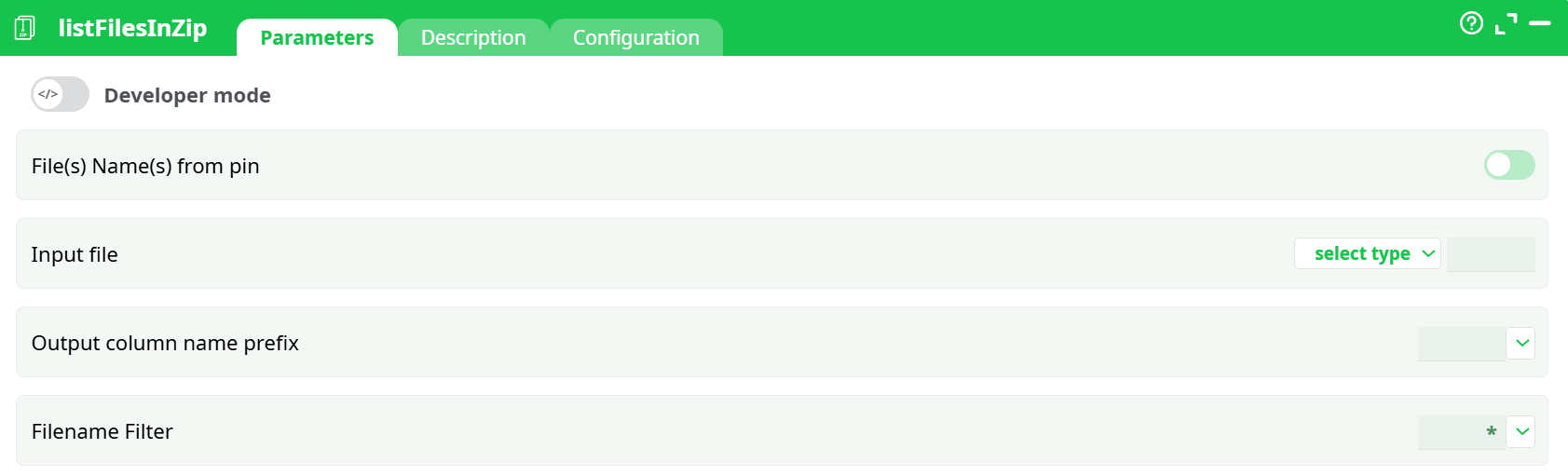
Task: Click the Input file value field
Action: click(x=1491, y=254)
